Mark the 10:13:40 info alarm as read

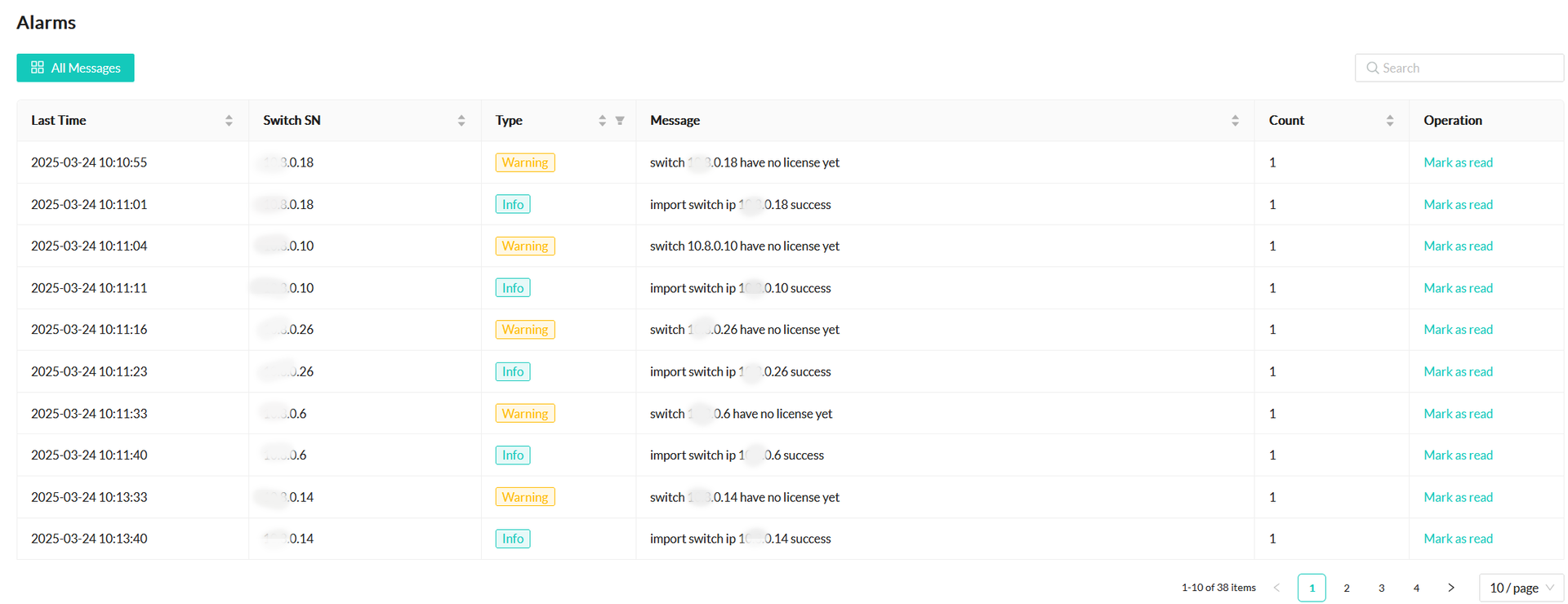tap(1458, 539)
